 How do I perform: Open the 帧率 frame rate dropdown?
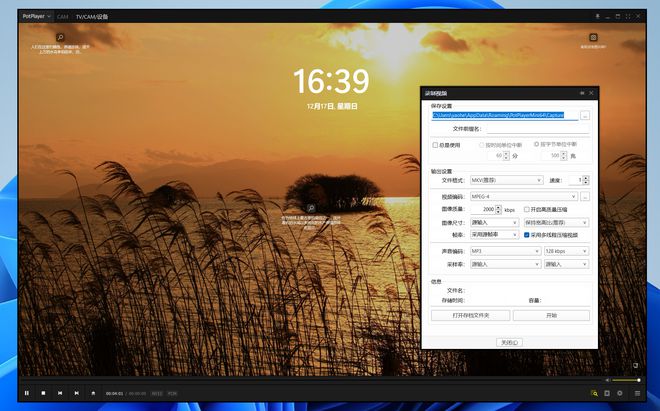(495, 235)
